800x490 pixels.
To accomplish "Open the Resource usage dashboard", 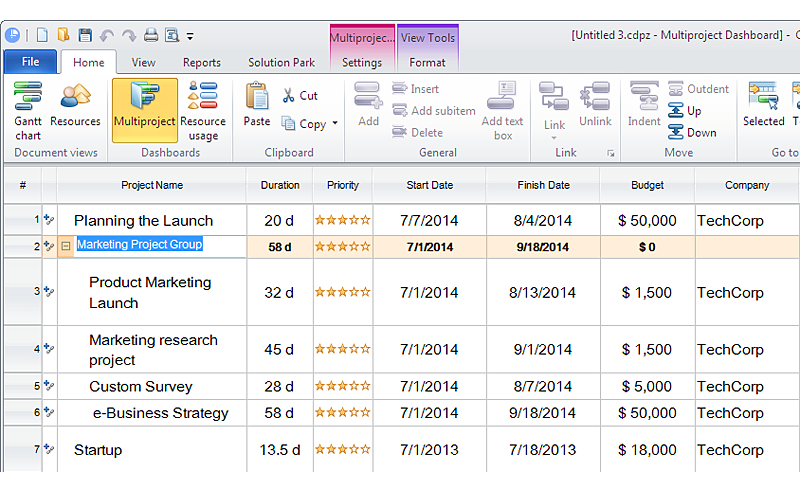I will (203, 110).
